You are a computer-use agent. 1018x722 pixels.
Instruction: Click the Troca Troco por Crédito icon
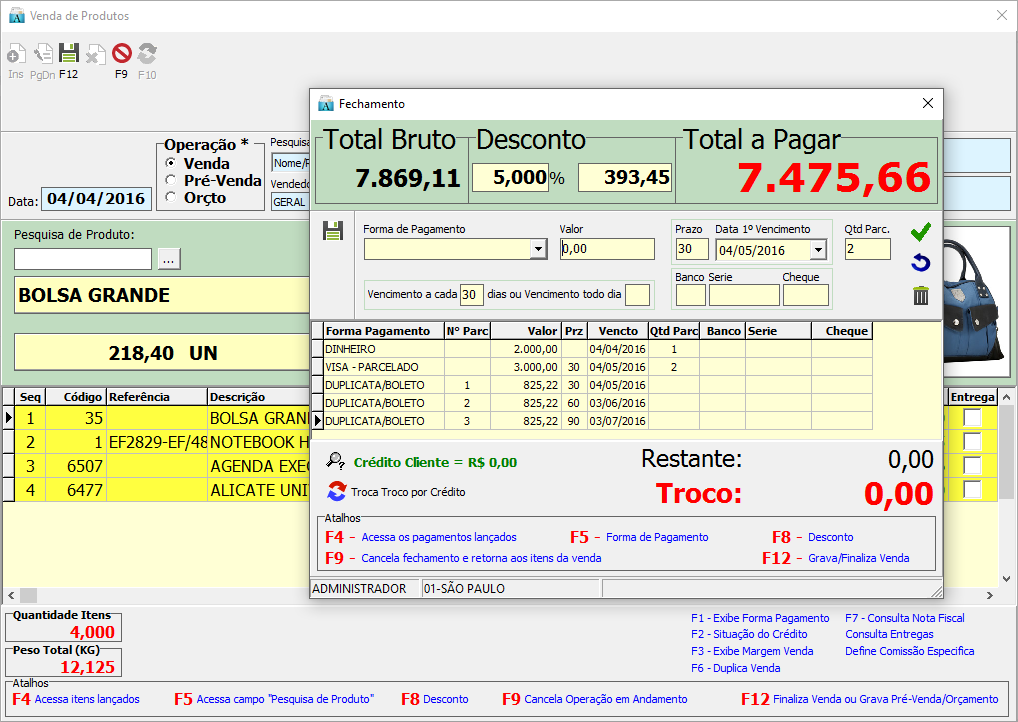[336, 491]
